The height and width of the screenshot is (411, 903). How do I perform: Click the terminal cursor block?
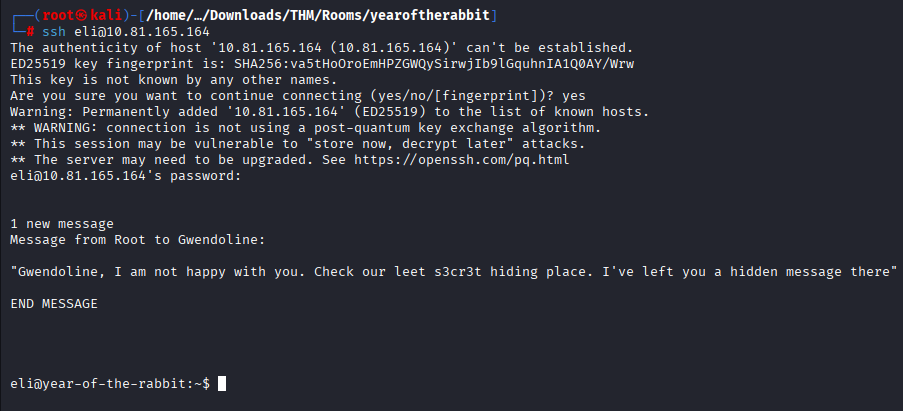[222, 384]
